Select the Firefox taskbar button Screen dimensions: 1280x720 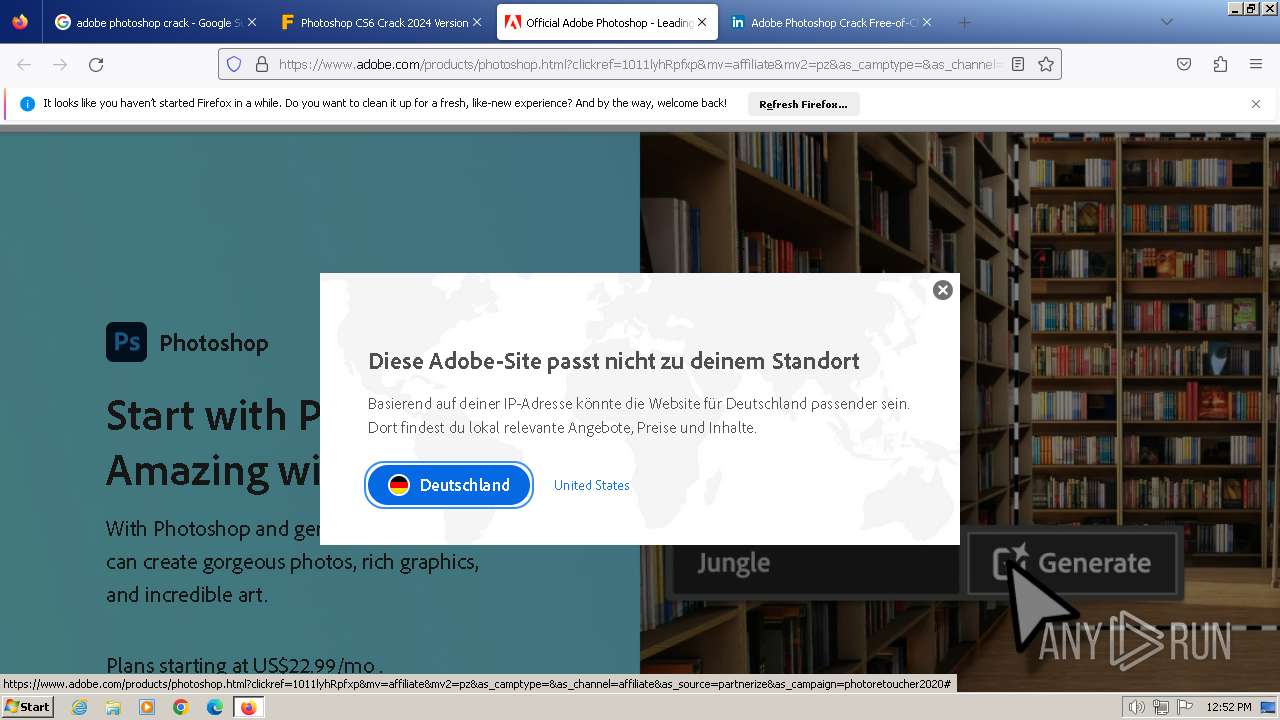coord(248,707)
